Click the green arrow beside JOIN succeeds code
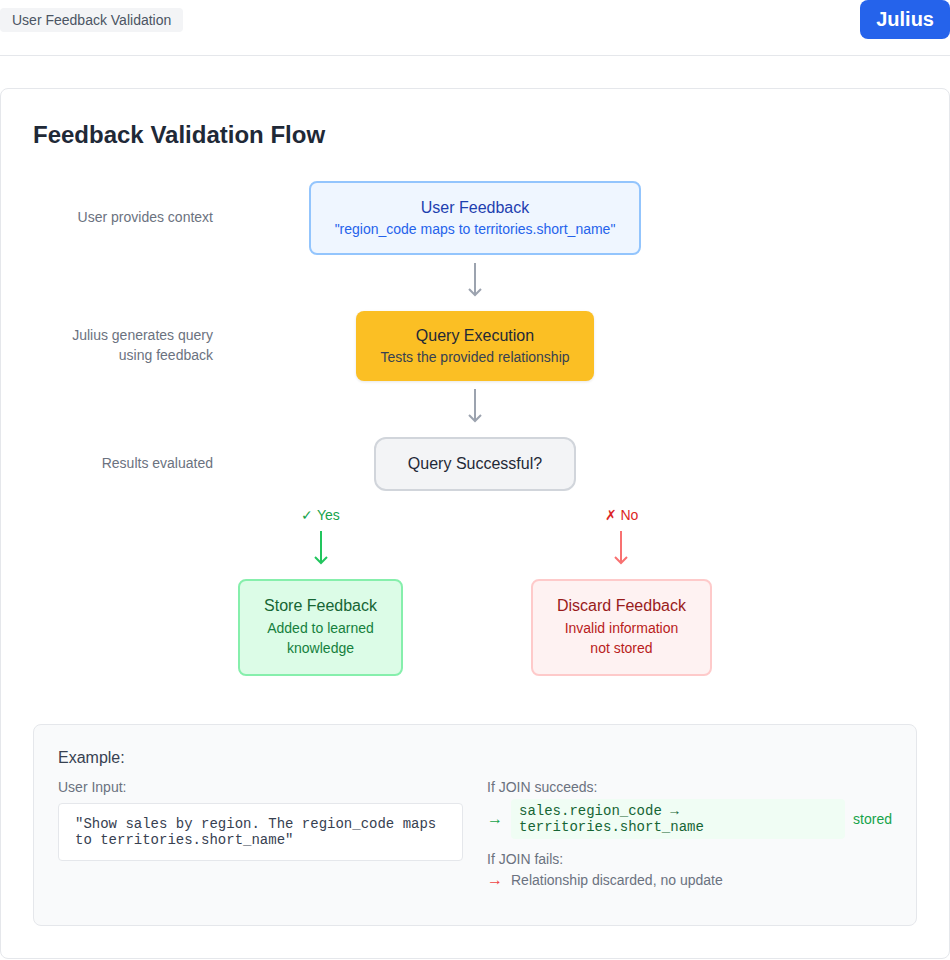Viewport: 950px width, 960px height. tap(495, 820)
